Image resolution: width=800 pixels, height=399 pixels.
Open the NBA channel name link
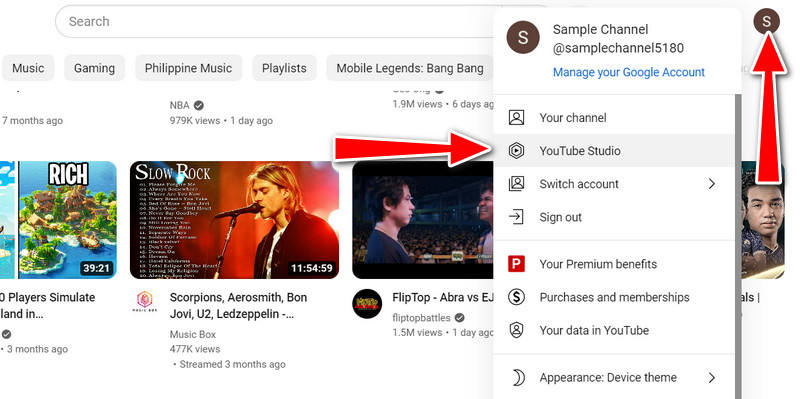(180, 106)
